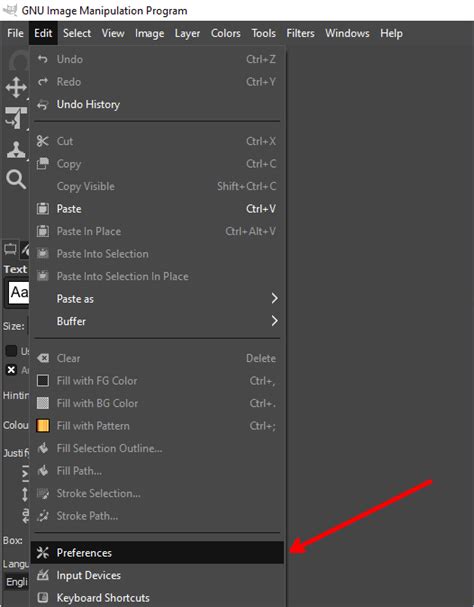
Task: Open the language field showing Engli
Action: [x=16, y=582]
